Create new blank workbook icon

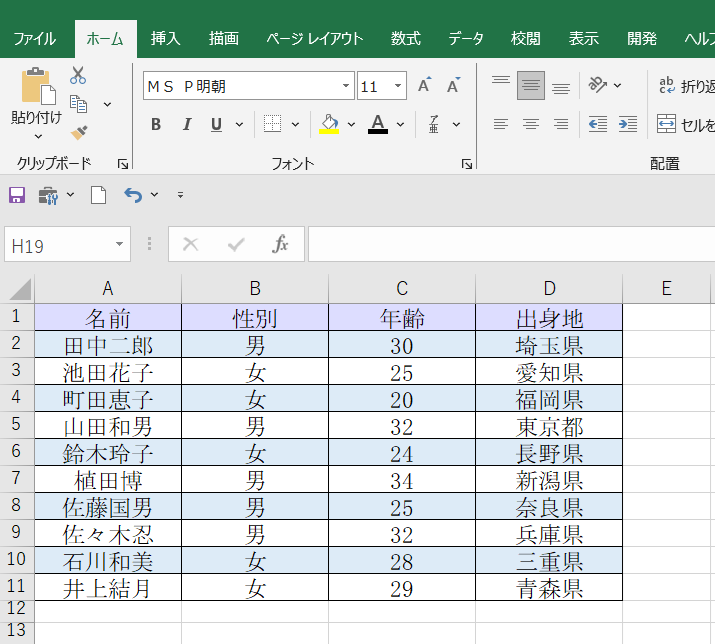click(x=98, y=195)
